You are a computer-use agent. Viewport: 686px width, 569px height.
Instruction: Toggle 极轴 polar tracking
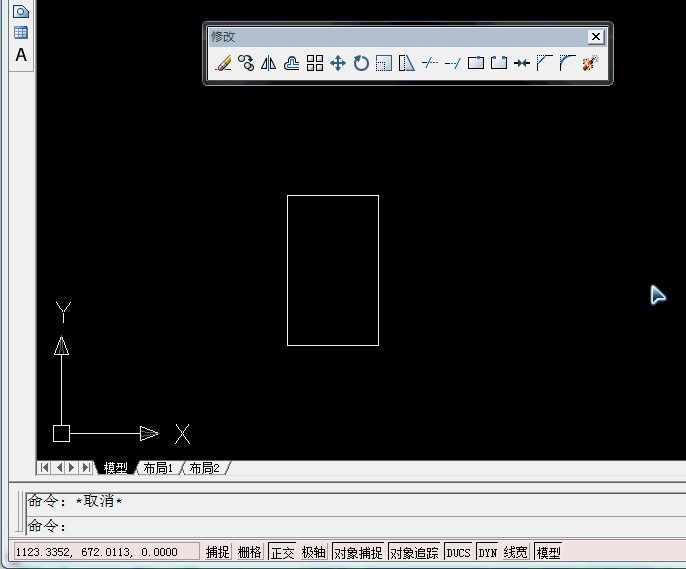(x=314, y=552)
